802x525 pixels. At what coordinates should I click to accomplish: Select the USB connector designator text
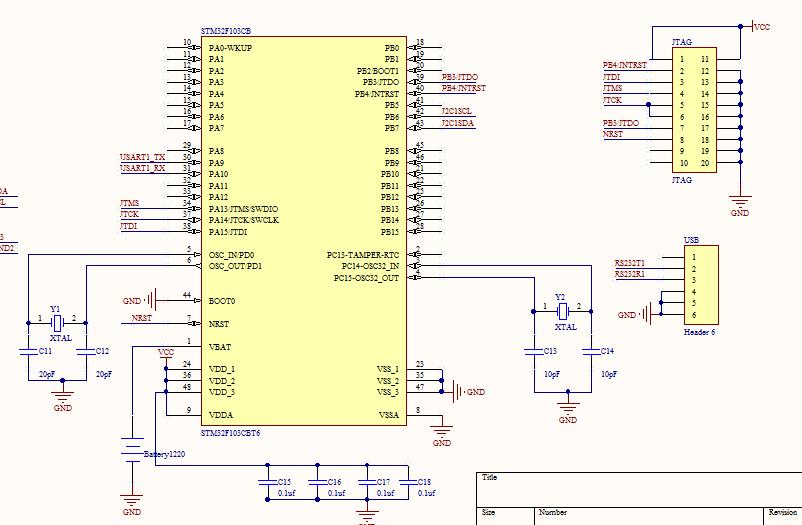[x=692, y=240]
